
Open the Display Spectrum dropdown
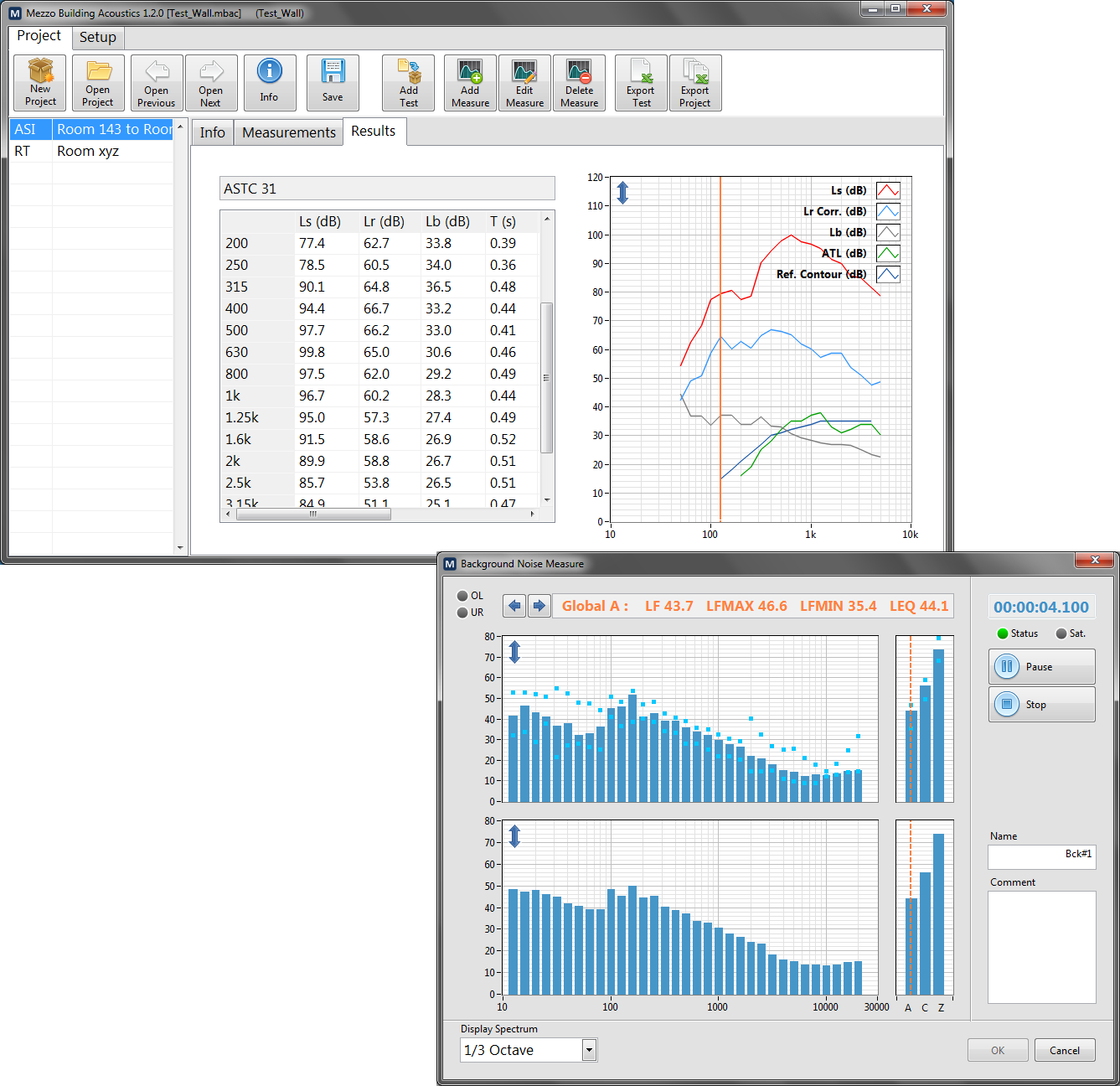(x=589, y=1050)
